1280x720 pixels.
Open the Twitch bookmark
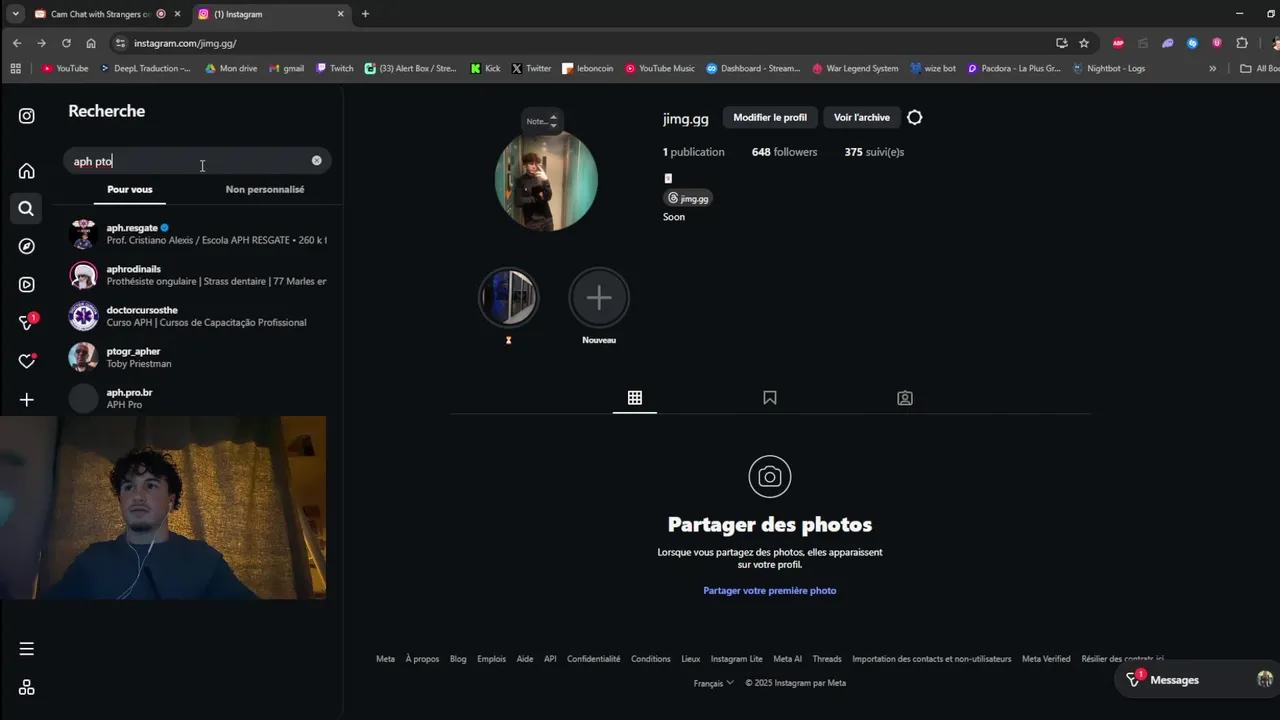point(335,69)
